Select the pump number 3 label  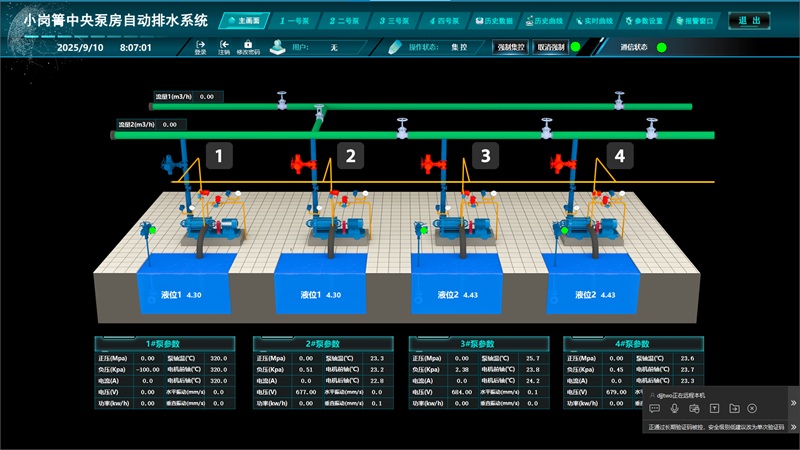click(x=486, y=155)
